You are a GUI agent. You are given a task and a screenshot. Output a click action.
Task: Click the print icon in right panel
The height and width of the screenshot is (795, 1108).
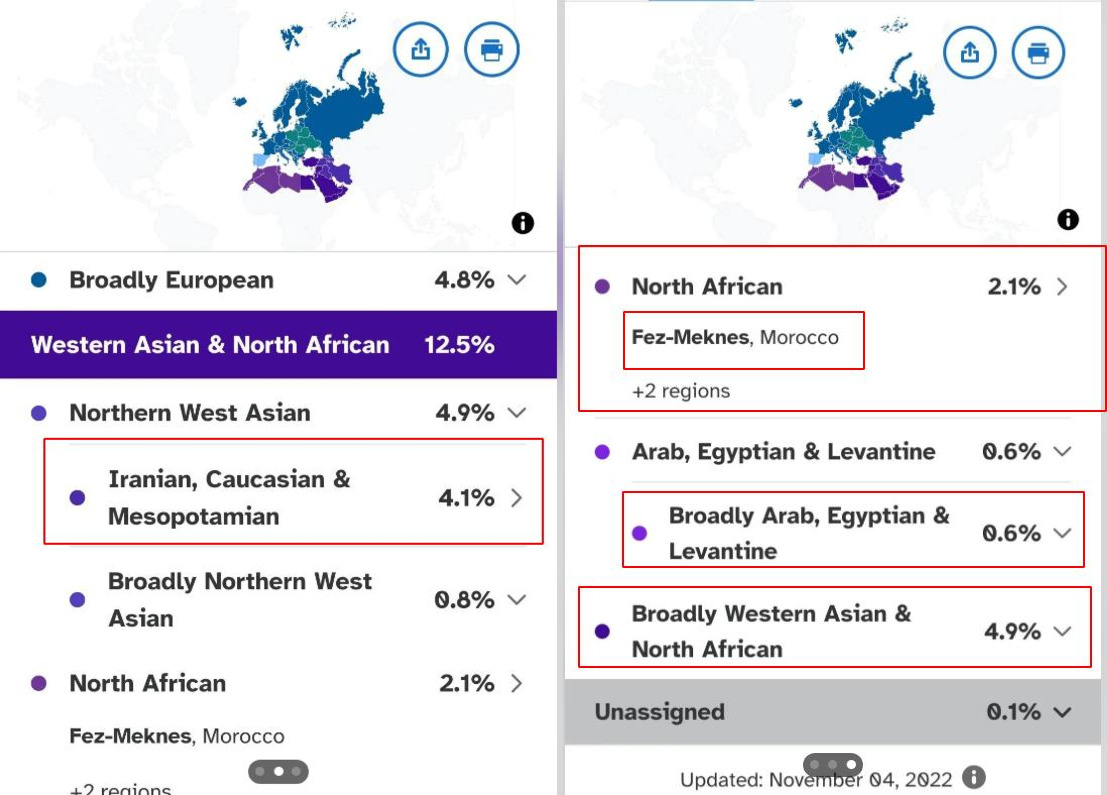point(1039,51)
